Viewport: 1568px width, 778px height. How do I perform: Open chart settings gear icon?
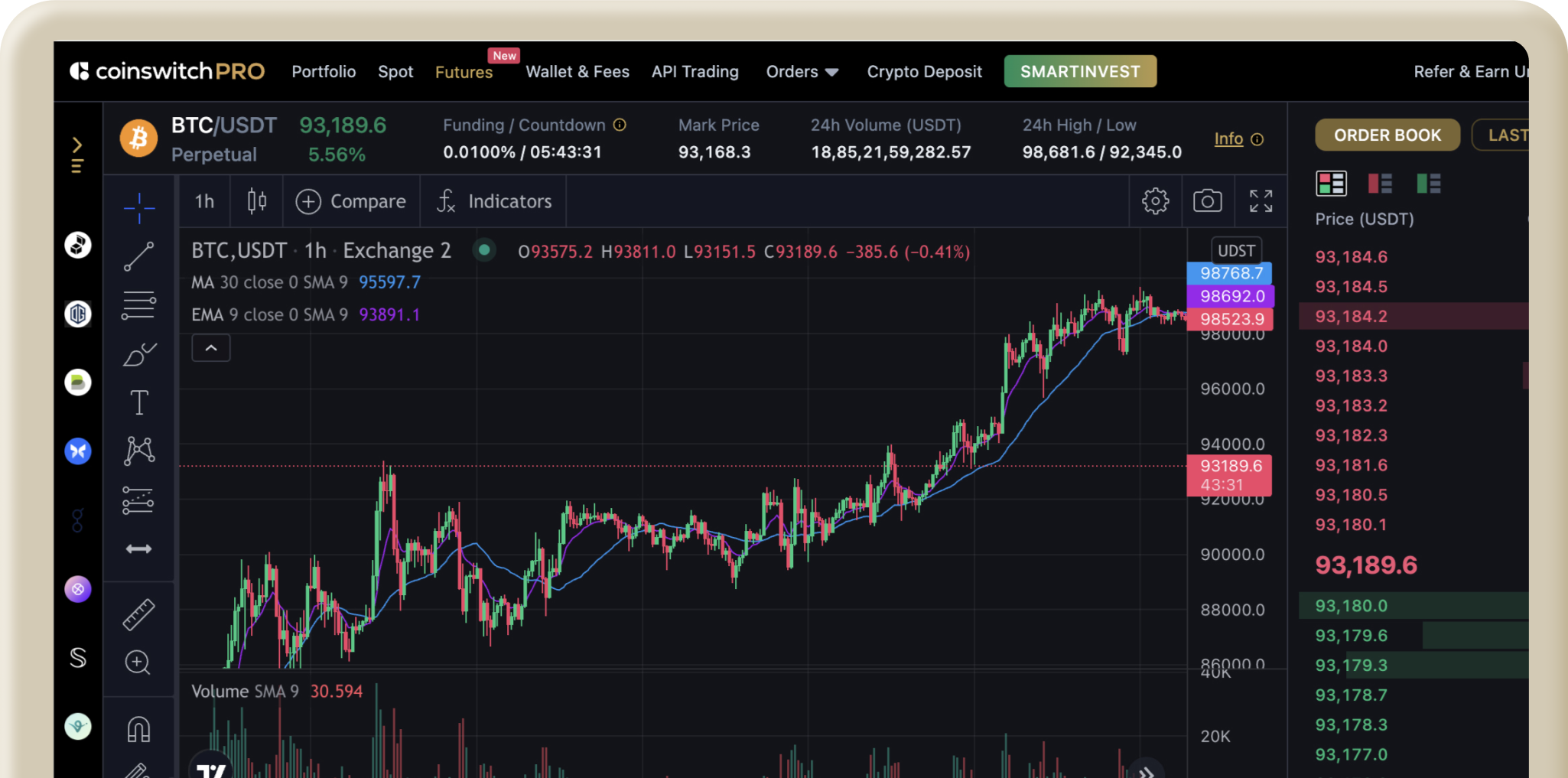pyautogui.click(x=1155, y=201)
